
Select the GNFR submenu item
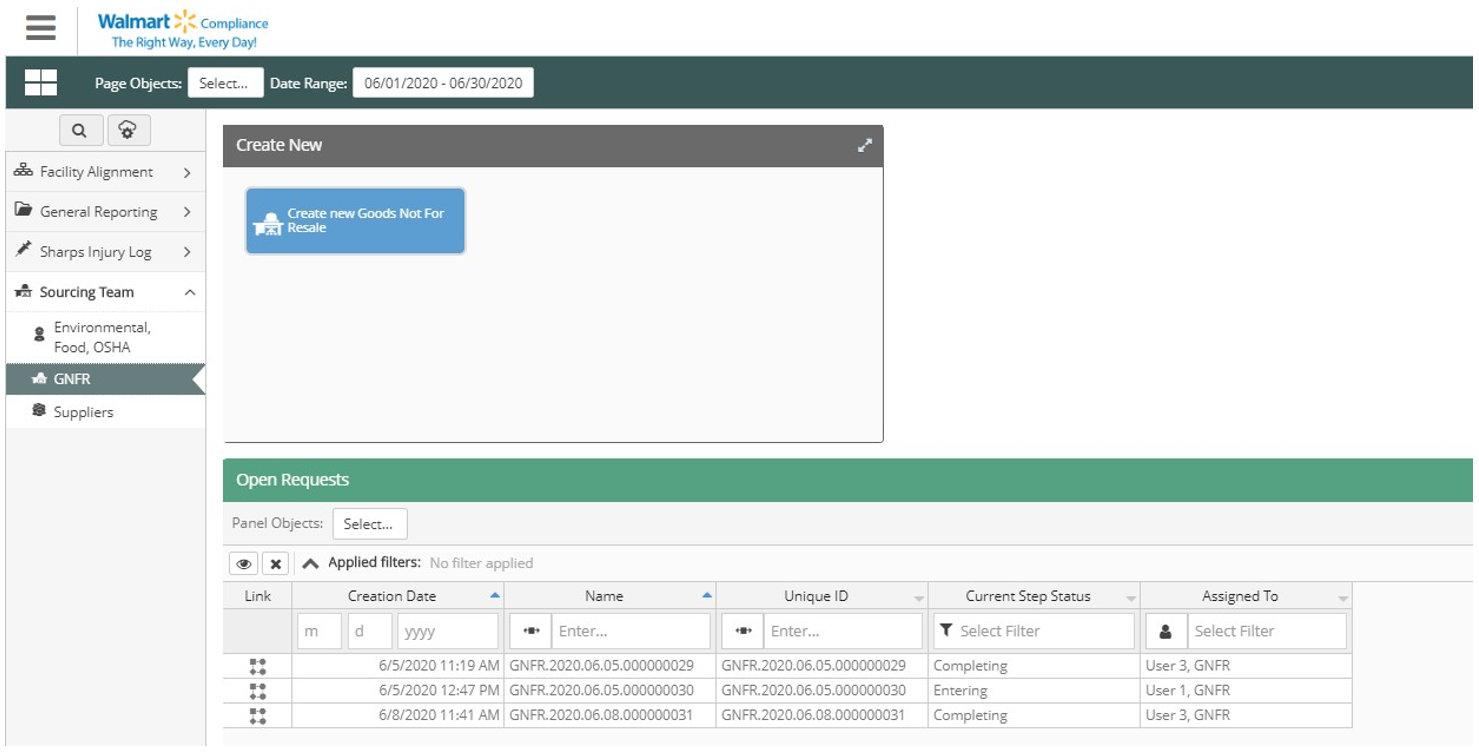(106, 379)
